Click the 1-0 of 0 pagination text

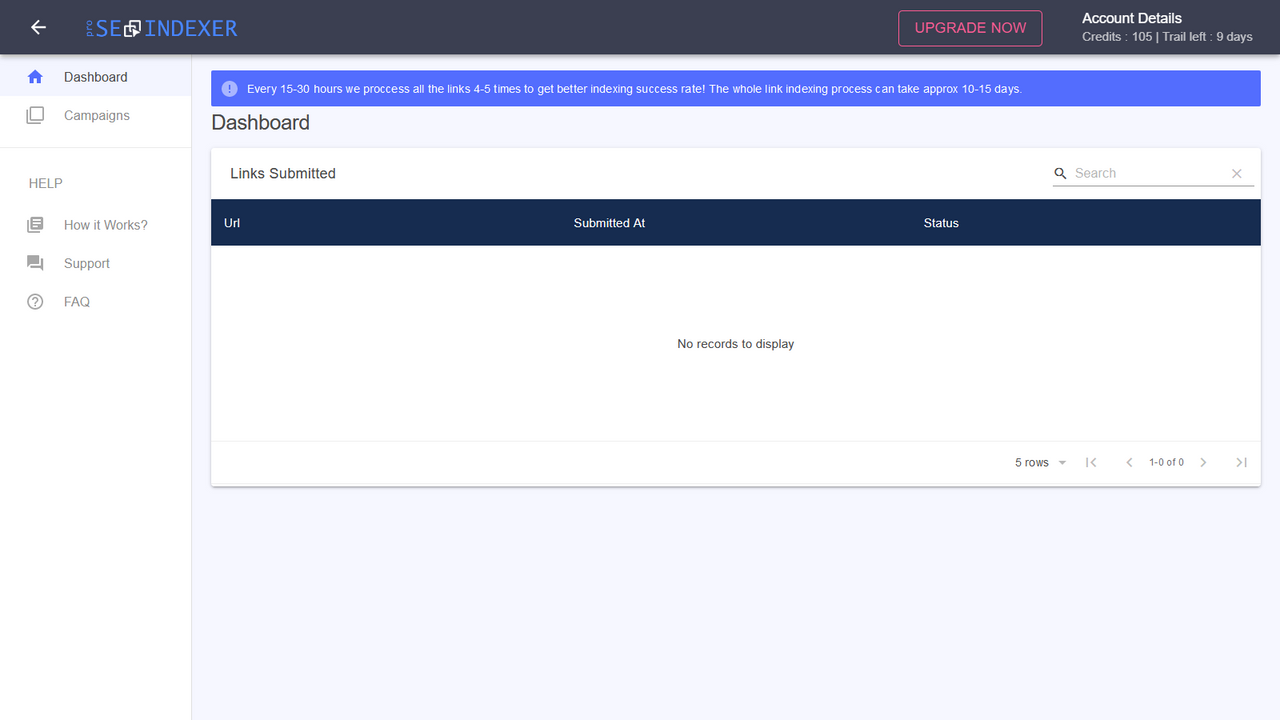pyautogui.click(x=1166, y=462)
